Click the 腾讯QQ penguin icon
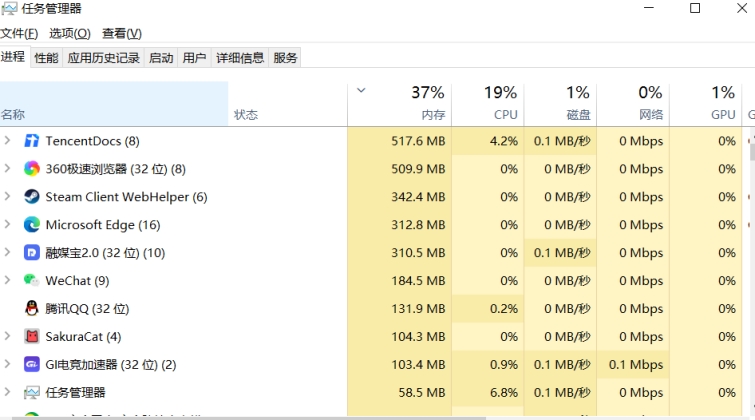 tap(32, 309)
